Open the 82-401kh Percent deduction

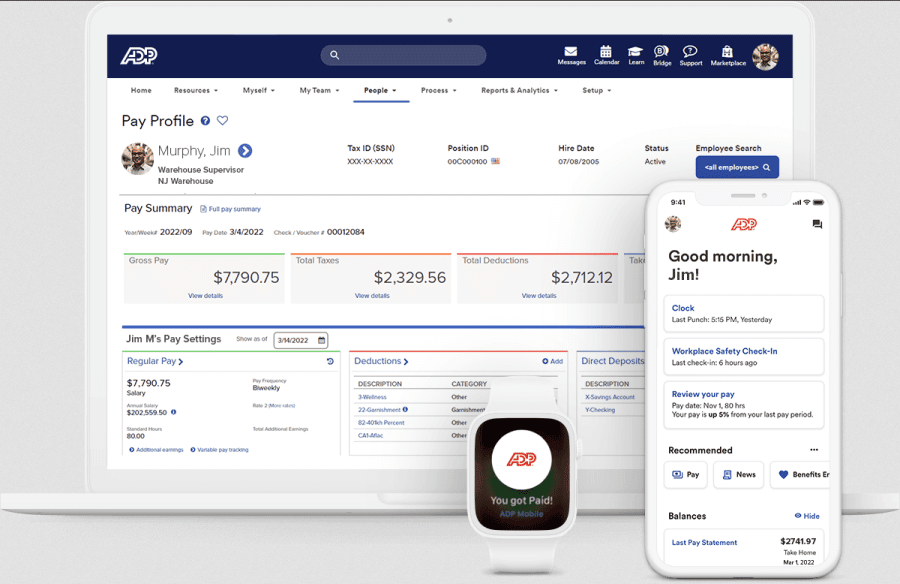click(x=381, y=423)
